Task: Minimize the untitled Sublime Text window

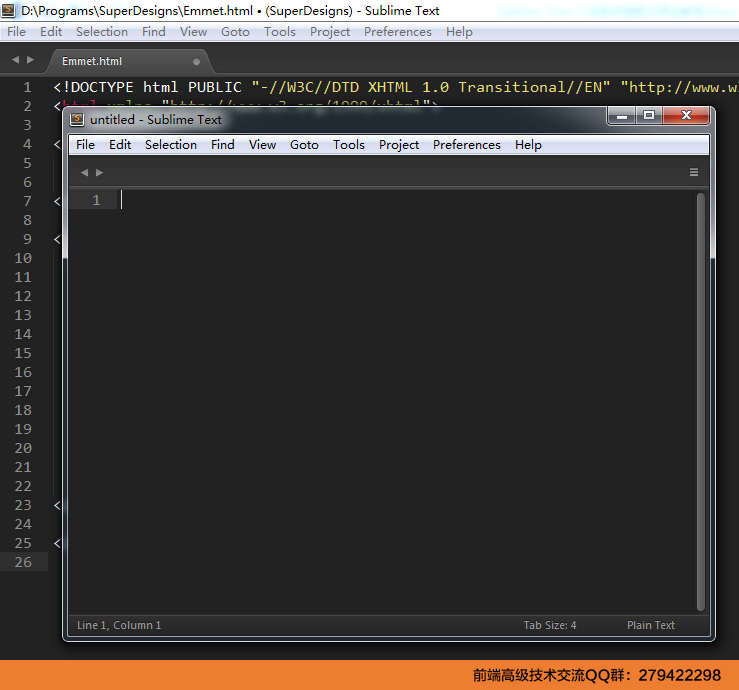Action: 622,115
